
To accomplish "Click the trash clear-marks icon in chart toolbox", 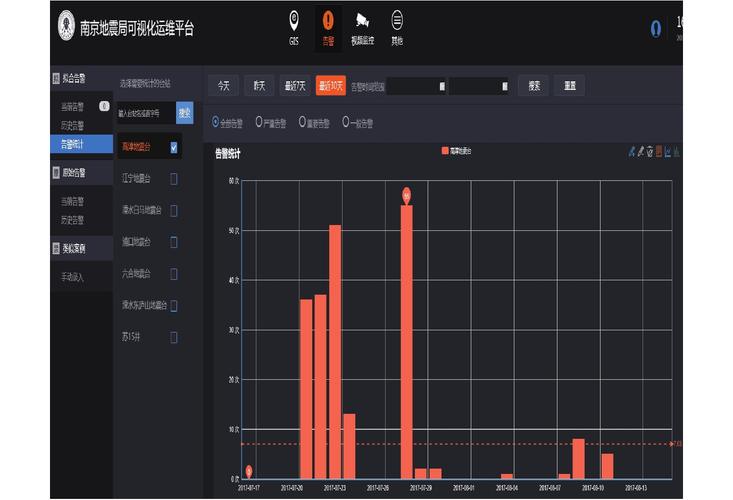I will point(650,152).
